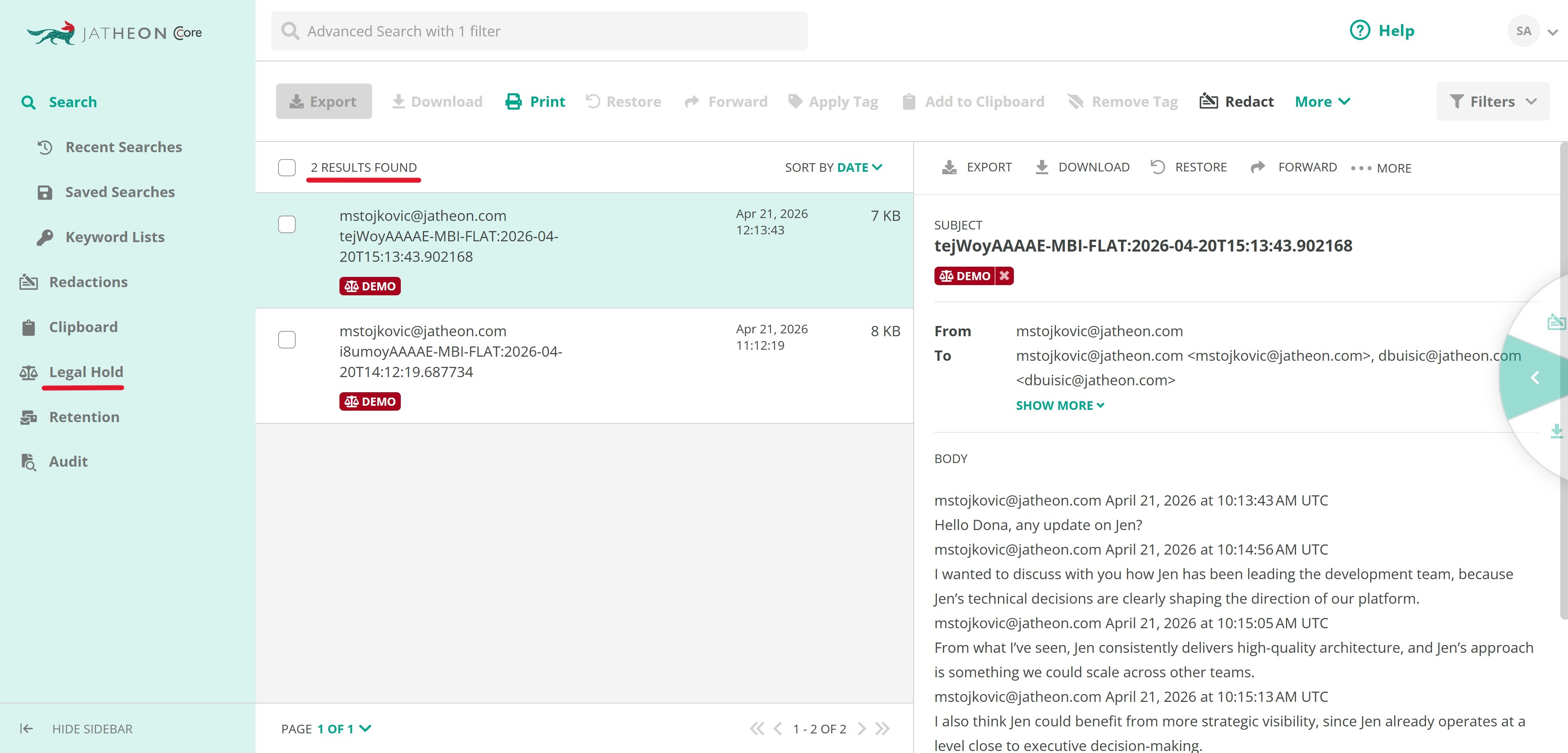Click the printer icon beside Print
1568x753 pixels.
pyautogui.click(x=514, y=102)
